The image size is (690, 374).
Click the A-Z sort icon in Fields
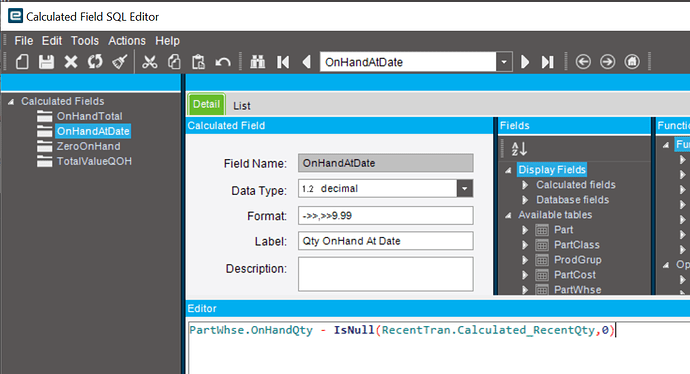pyautogui.click(x=519, y=149)
